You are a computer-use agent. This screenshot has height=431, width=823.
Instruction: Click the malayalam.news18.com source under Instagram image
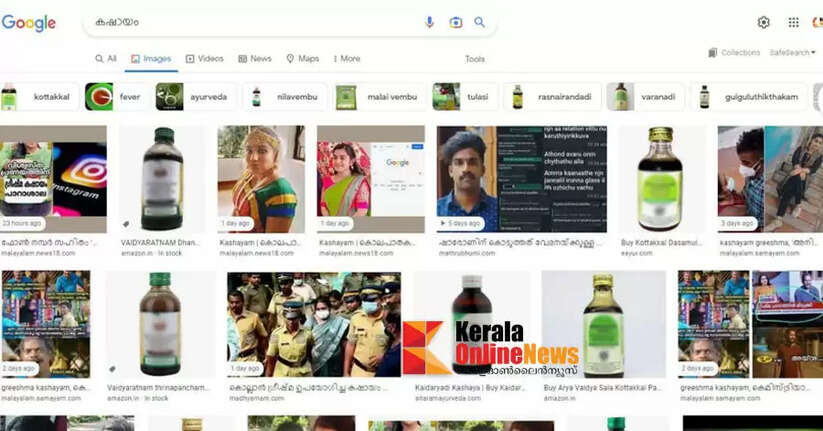pos(38,253)
